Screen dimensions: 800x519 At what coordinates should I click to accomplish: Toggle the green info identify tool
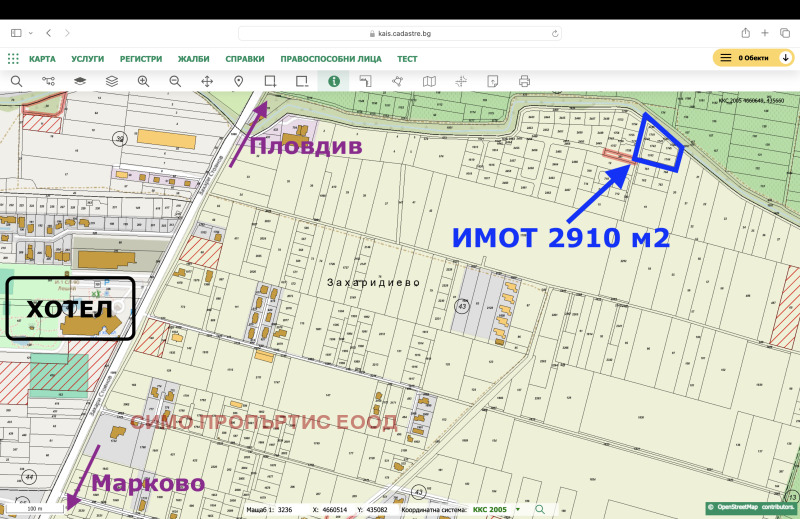333,81
